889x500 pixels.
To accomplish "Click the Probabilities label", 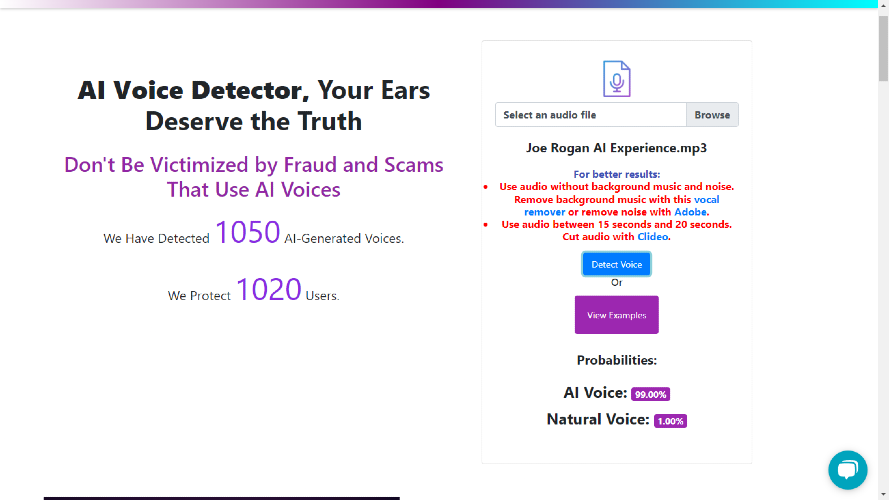I will coord(616,360).
